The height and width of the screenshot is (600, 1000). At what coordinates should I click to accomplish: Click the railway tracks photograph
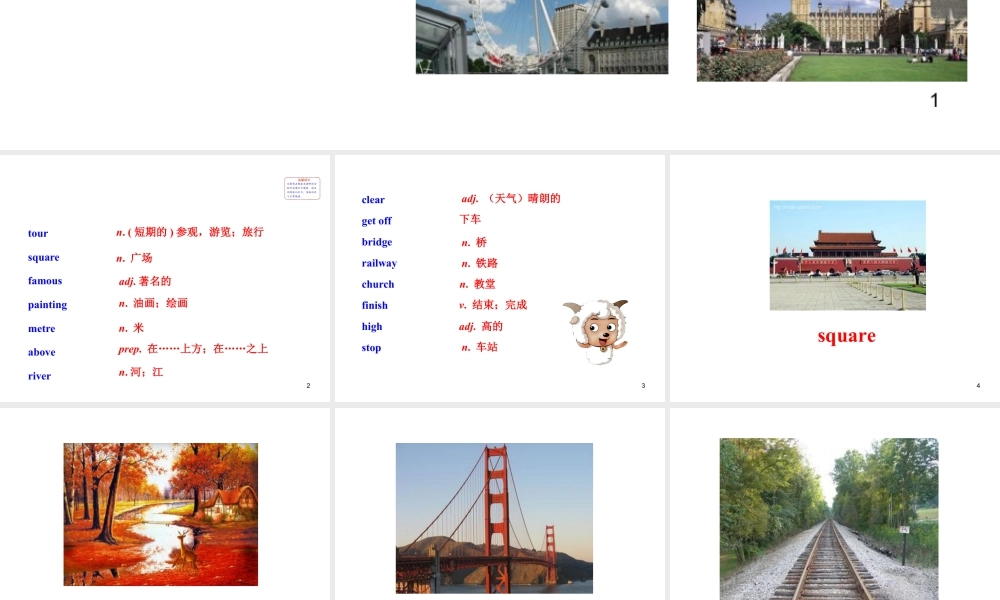pyautogui.click(x=828, y=518)
